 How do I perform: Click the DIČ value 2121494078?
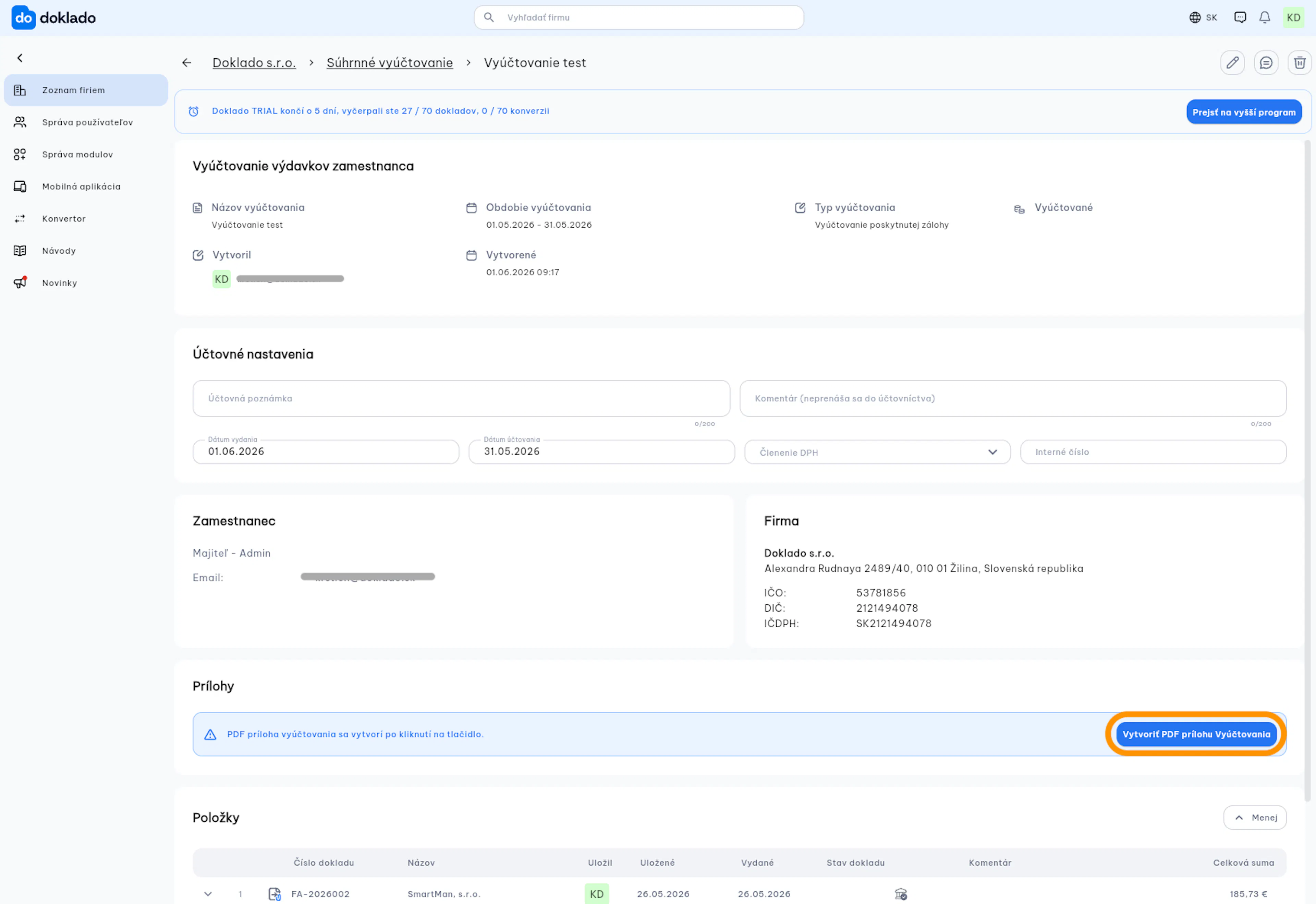tap(887, 608)
